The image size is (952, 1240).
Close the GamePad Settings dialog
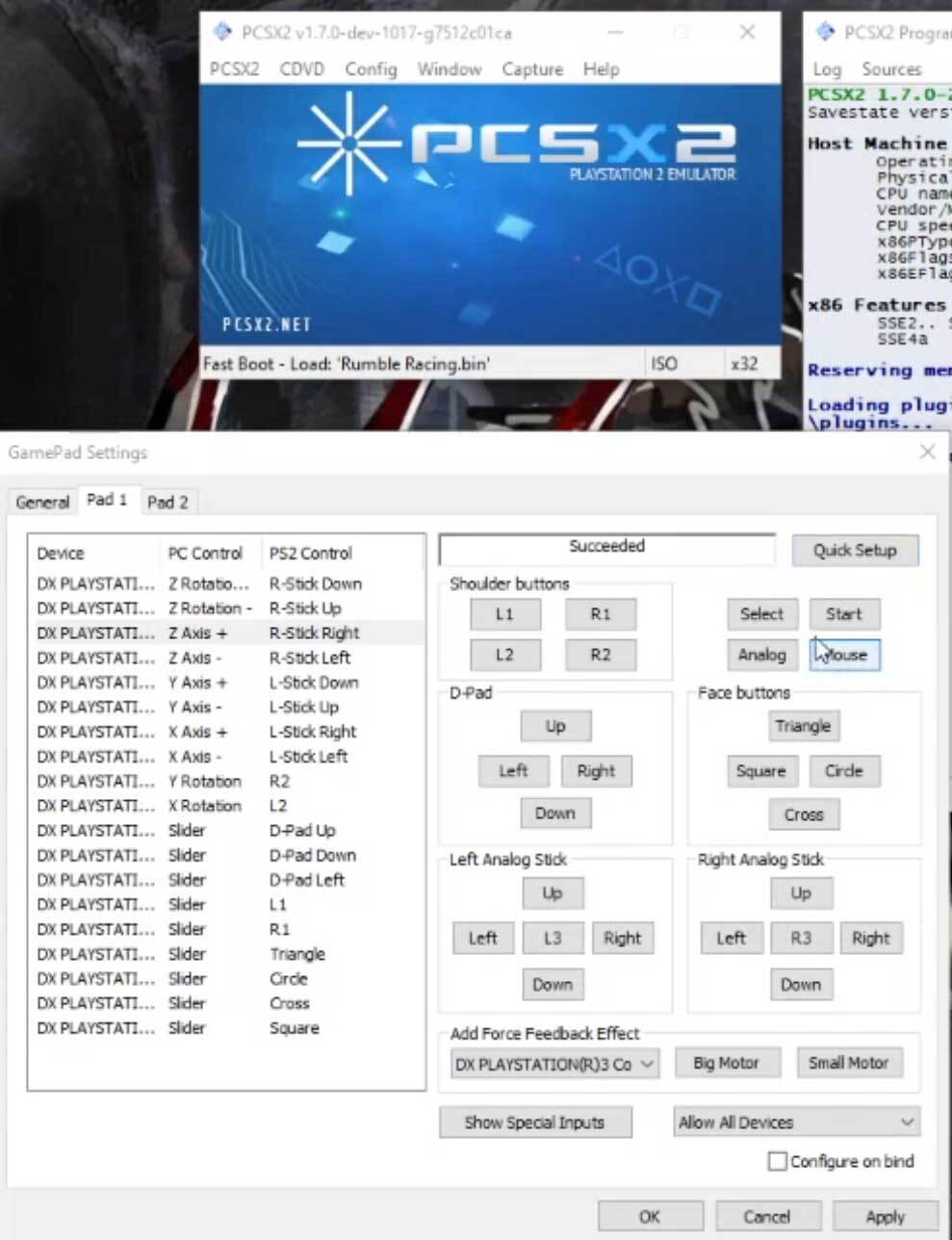click(x=927, y=452)
